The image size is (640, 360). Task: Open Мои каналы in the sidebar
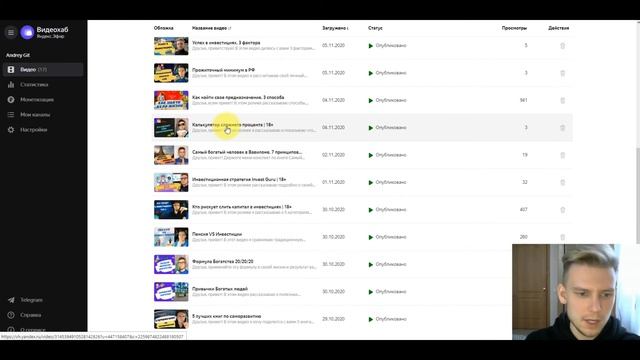[x=35, y=115]
